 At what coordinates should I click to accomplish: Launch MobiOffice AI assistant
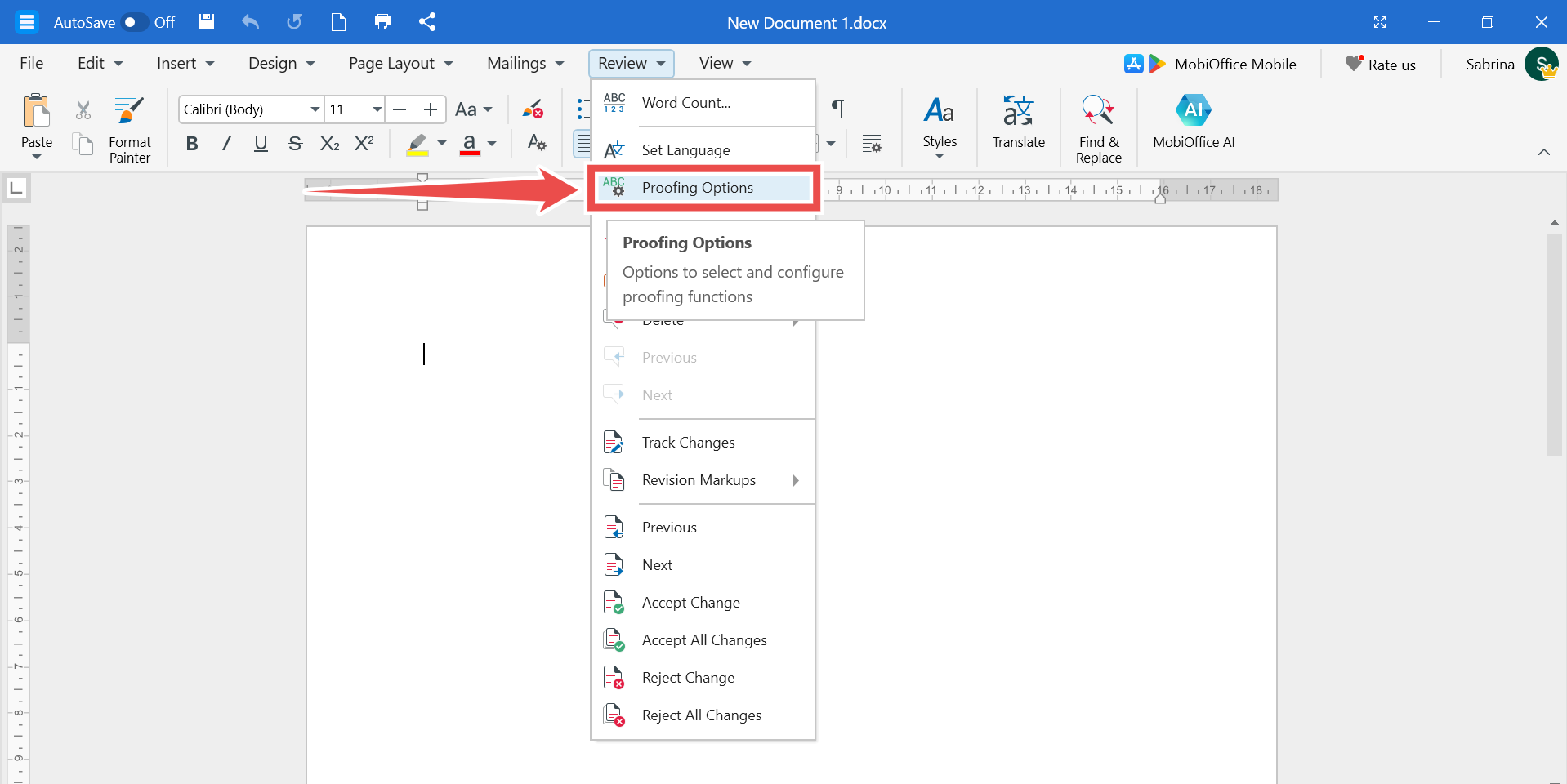click(1193, 122)
